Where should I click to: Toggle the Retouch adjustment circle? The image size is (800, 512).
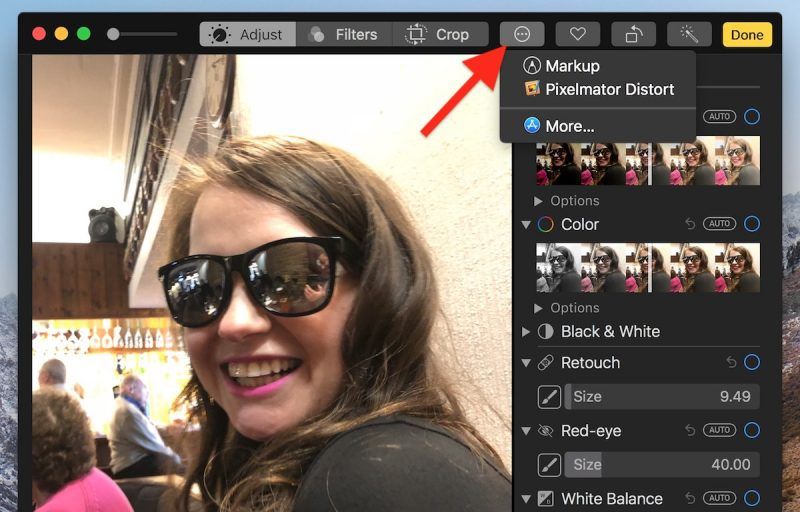tap(752, 362)
